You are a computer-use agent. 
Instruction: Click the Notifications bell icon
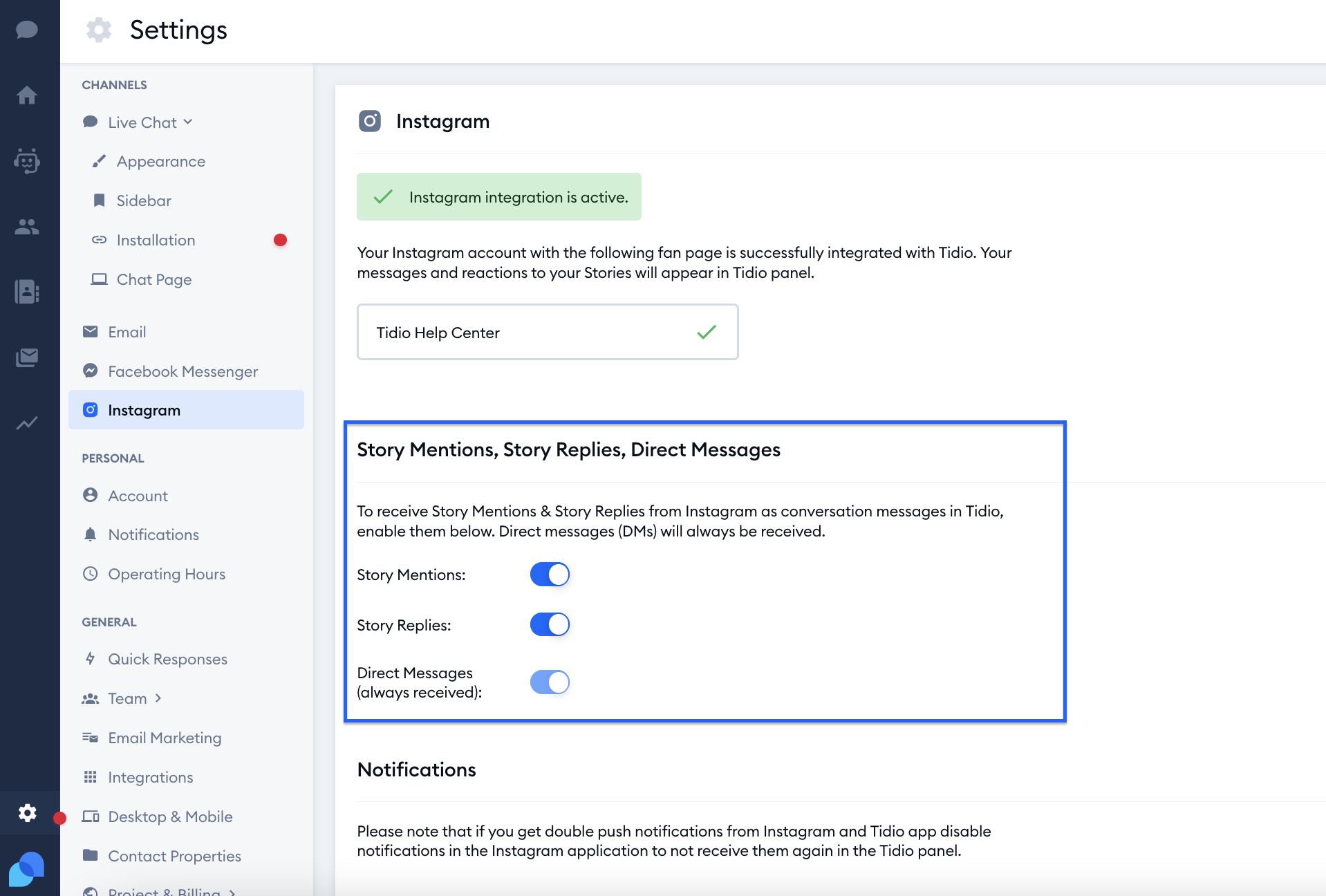coord(90,534)
